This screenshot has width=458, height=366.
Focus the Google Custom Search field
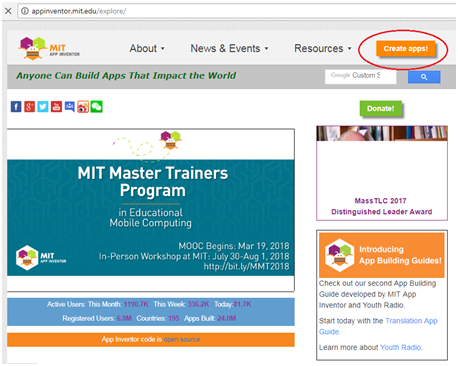point(361,77)
